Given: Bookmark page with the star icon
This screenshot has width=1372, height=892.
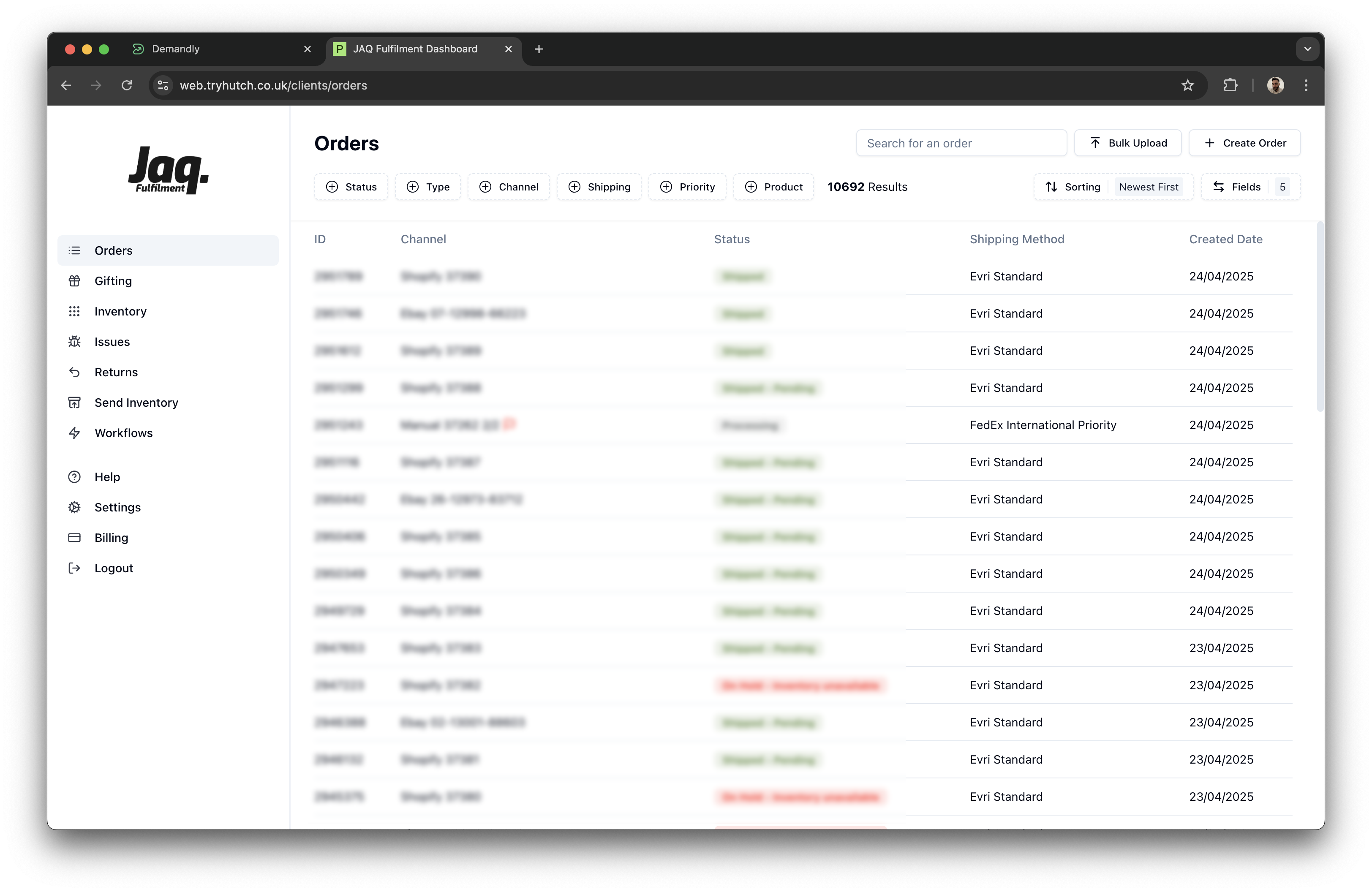Looking at the screenshot, I should click(x=1187, y=85).
